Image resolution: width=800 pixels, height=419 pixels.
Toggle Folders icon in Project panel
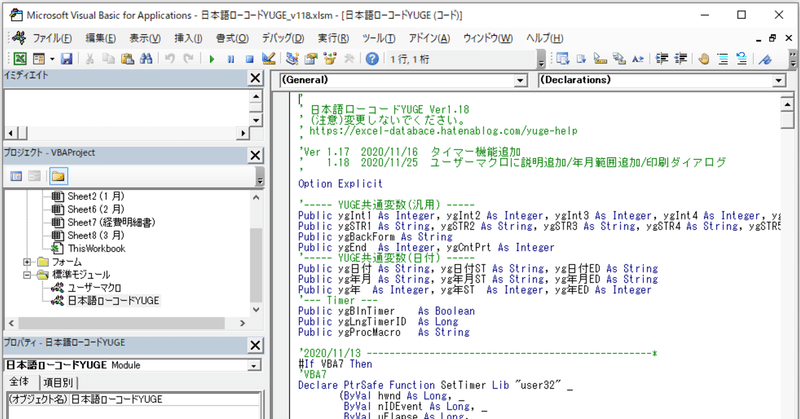[58, 176]
